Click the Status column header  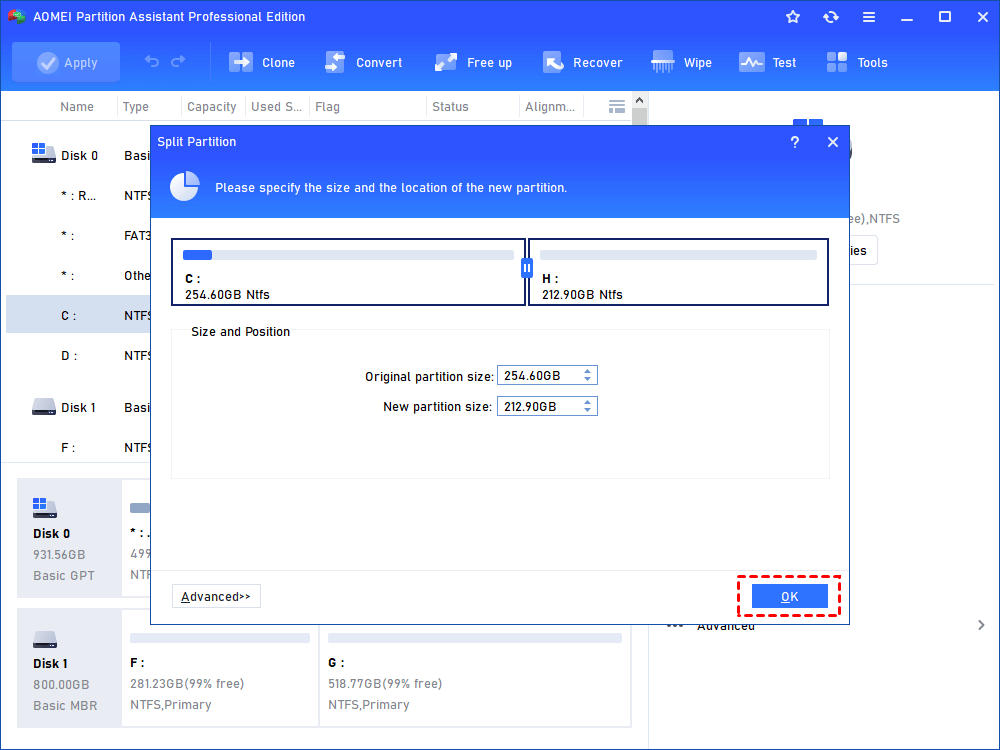click(x=450, y=107)
